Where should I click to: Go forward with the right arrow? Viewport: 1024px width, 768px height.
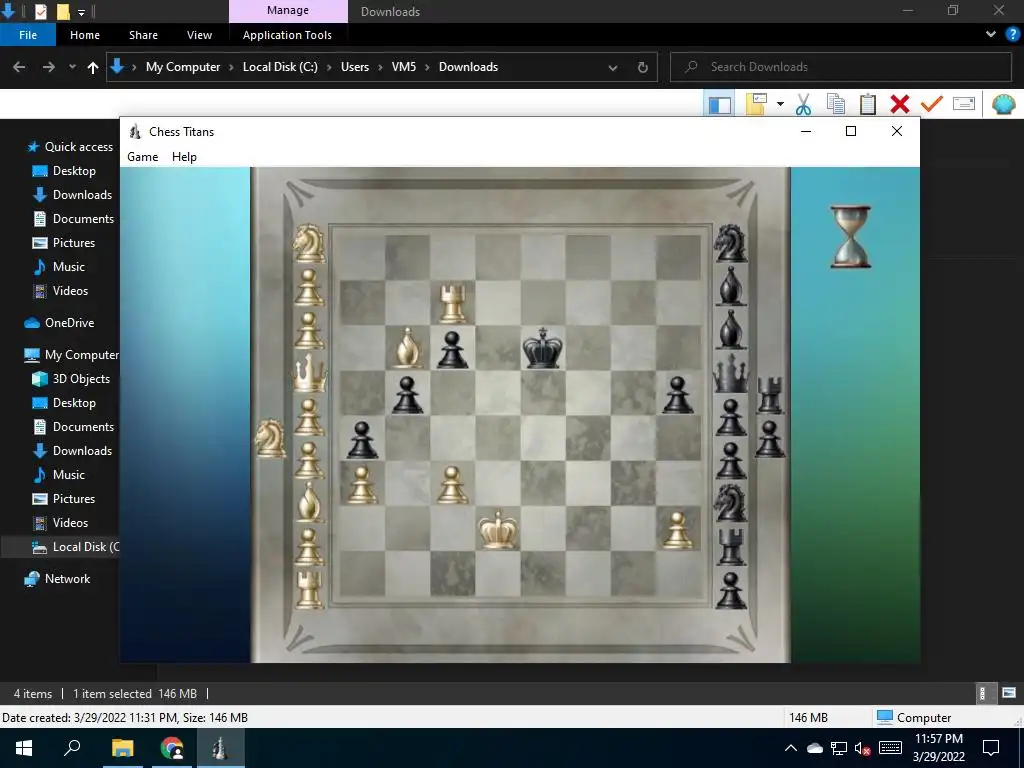click(49, 67)
